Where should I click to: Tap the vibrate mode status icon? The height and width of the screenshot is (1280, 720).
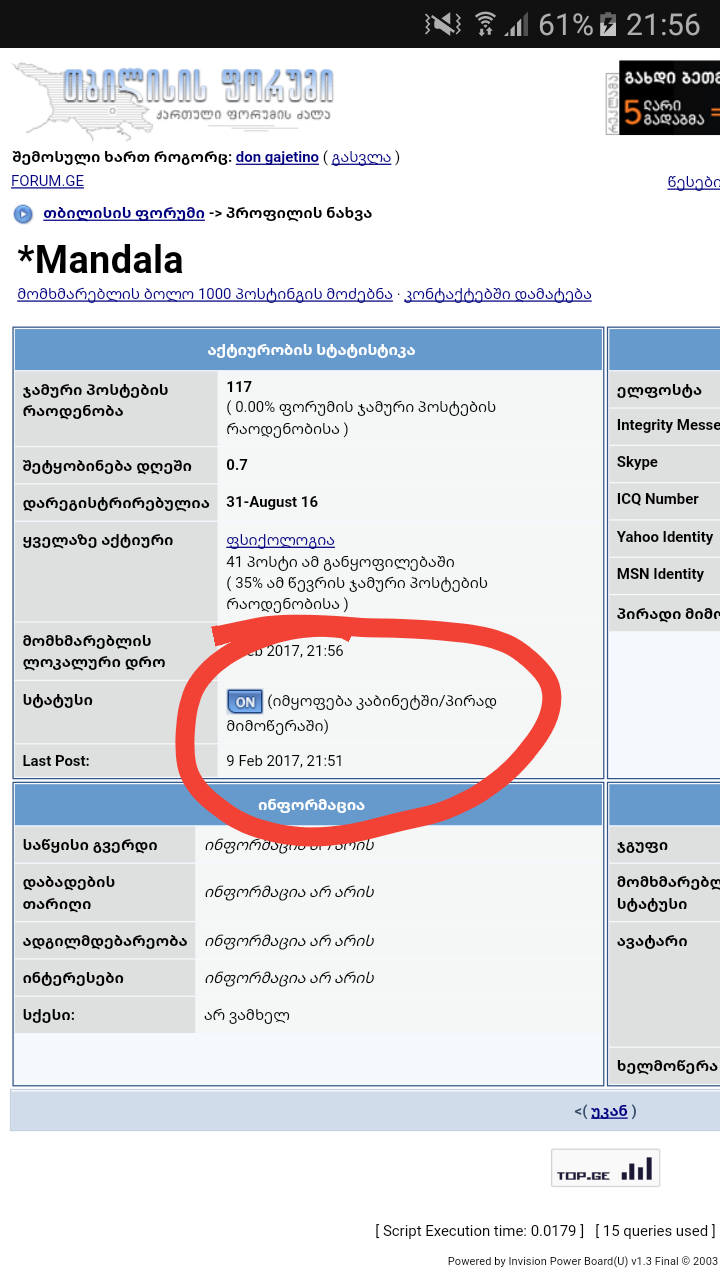(443, 24)
